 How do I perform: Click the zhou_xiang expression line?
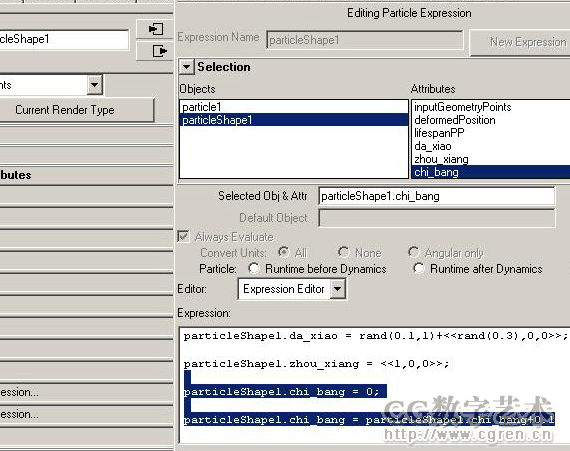pos(316,364)
